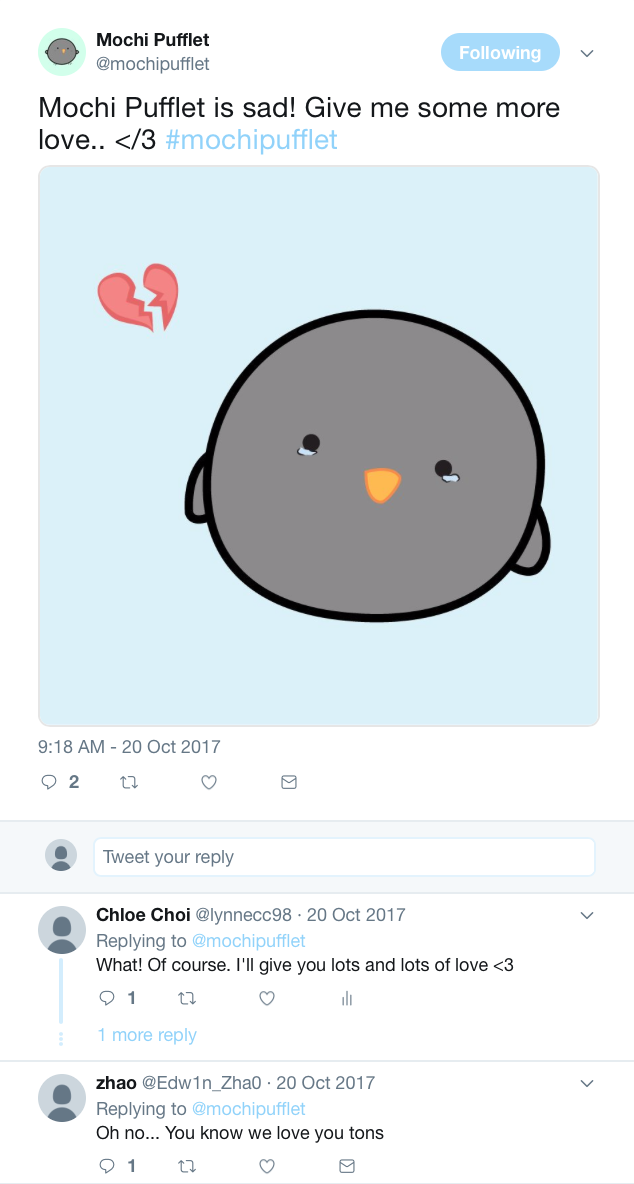Open options chevron on Chloe Choi's reply
634x1184 pixels.
coord(587,915)
